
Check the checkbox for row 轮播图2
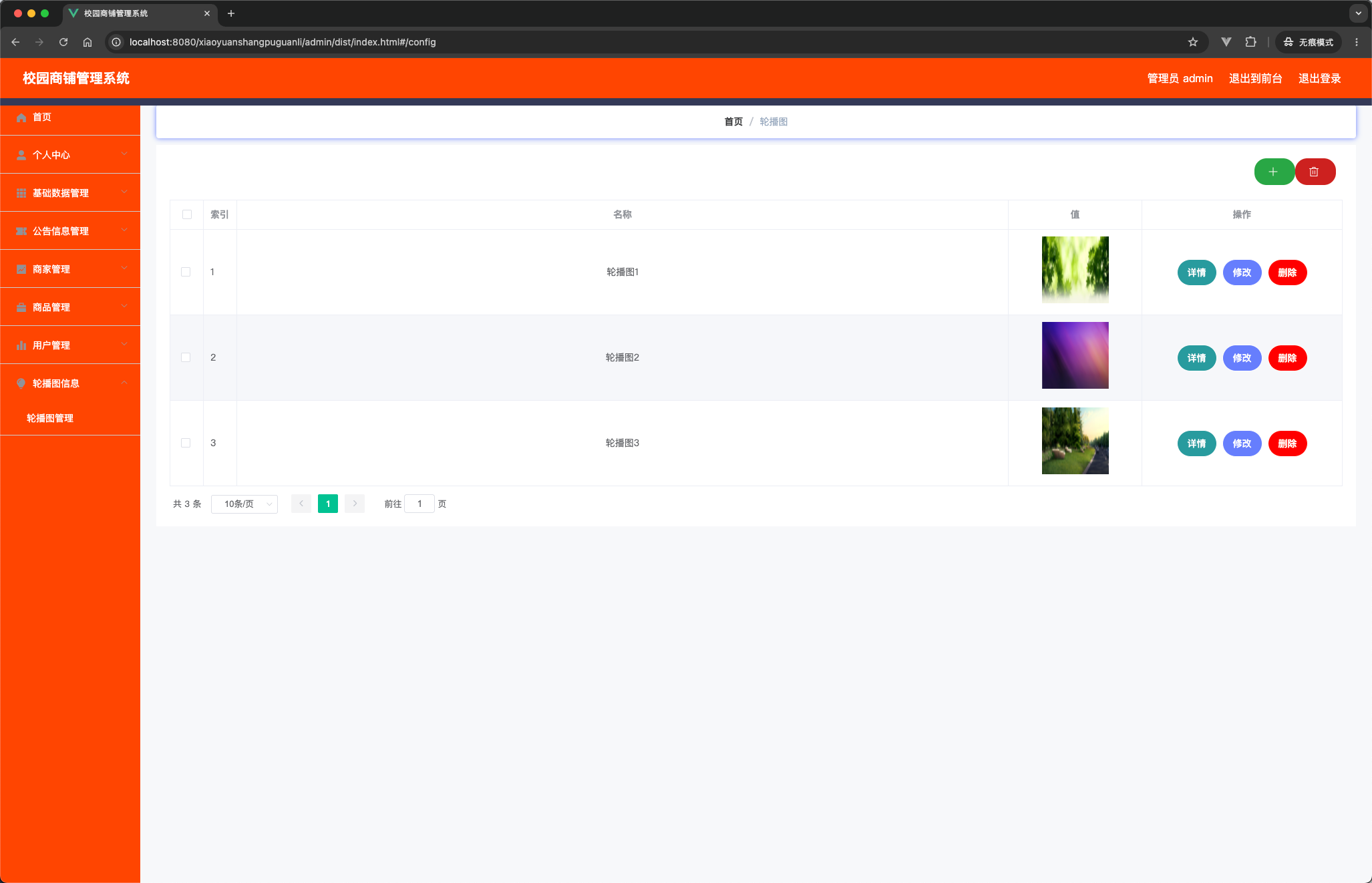pyautogui.click(x=186, y=357)
